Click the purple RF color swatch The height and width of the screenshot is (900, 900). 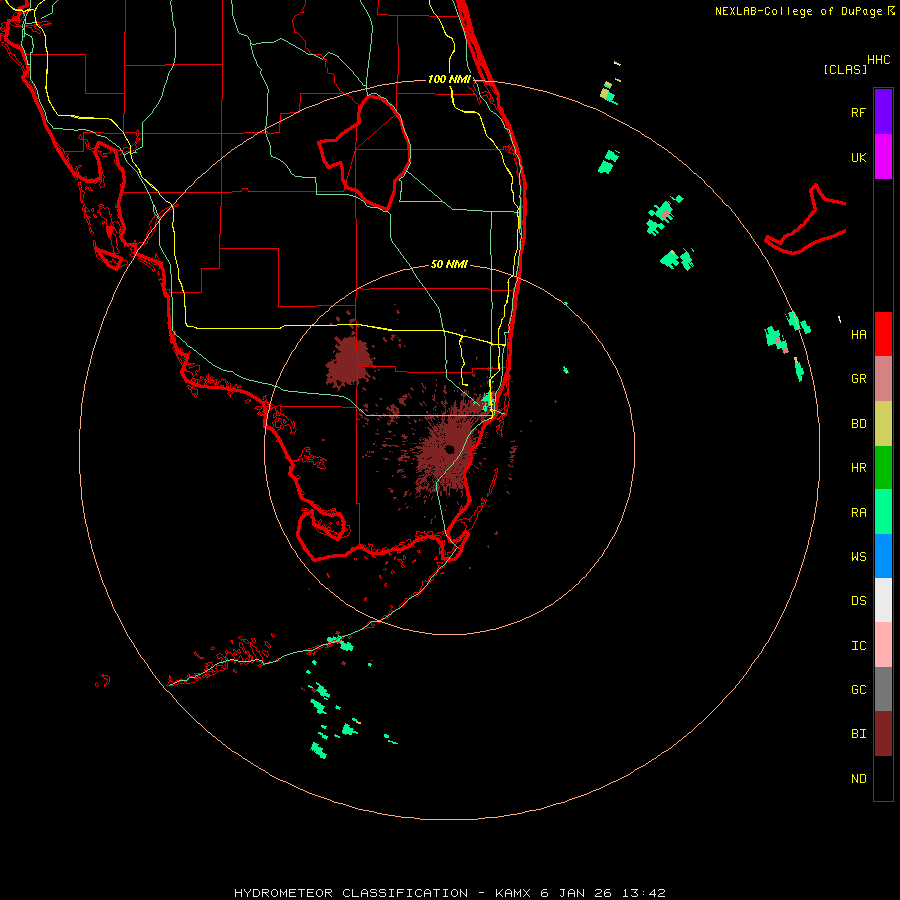883,112
